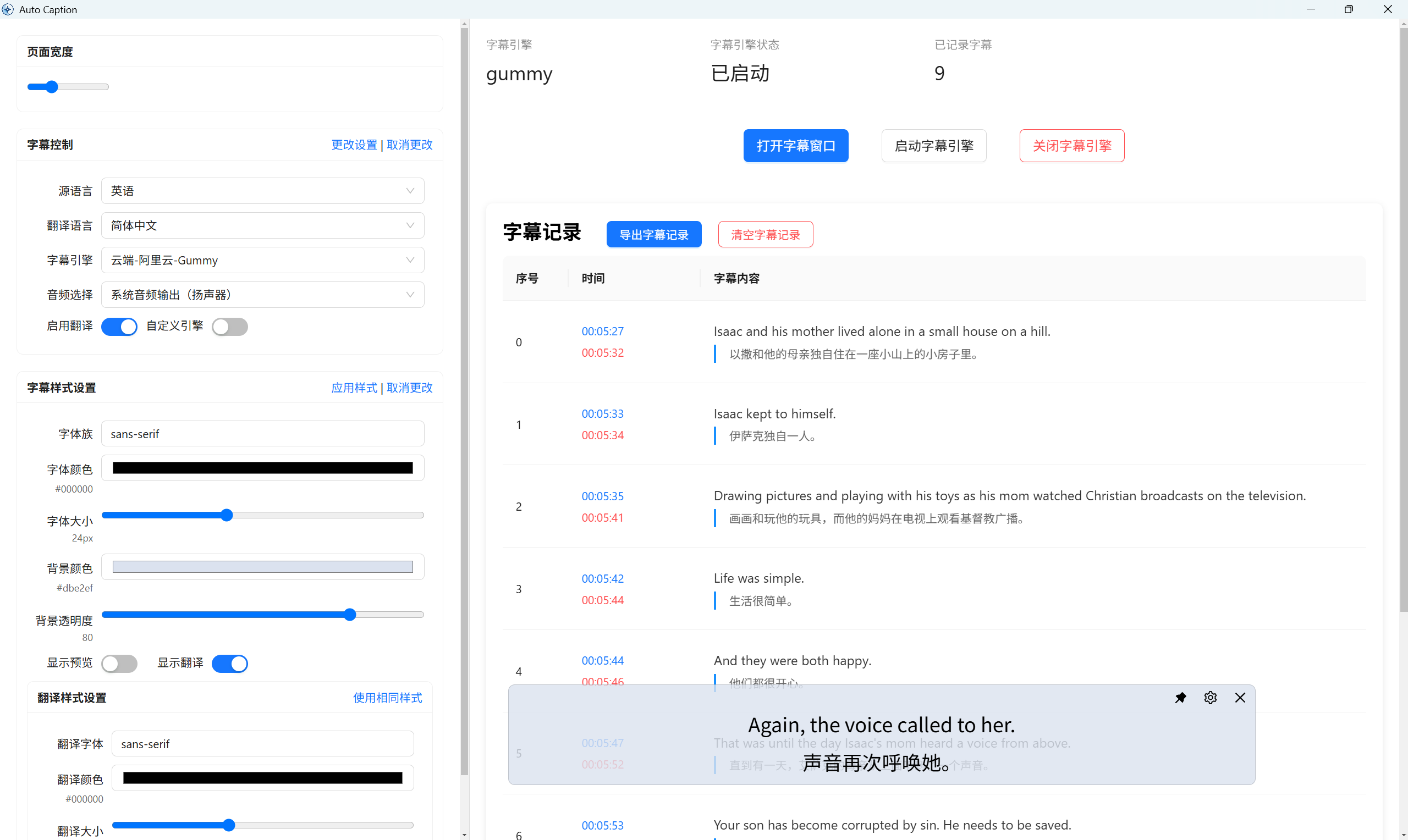Minimize the Auto Caption window
This screenshot has width=1408, height=840.
click(1311, 9)
